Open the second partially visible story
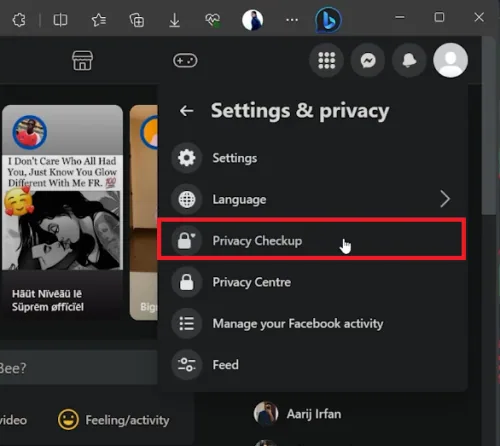This screenshot has height=446, width=500. point(144,213)
